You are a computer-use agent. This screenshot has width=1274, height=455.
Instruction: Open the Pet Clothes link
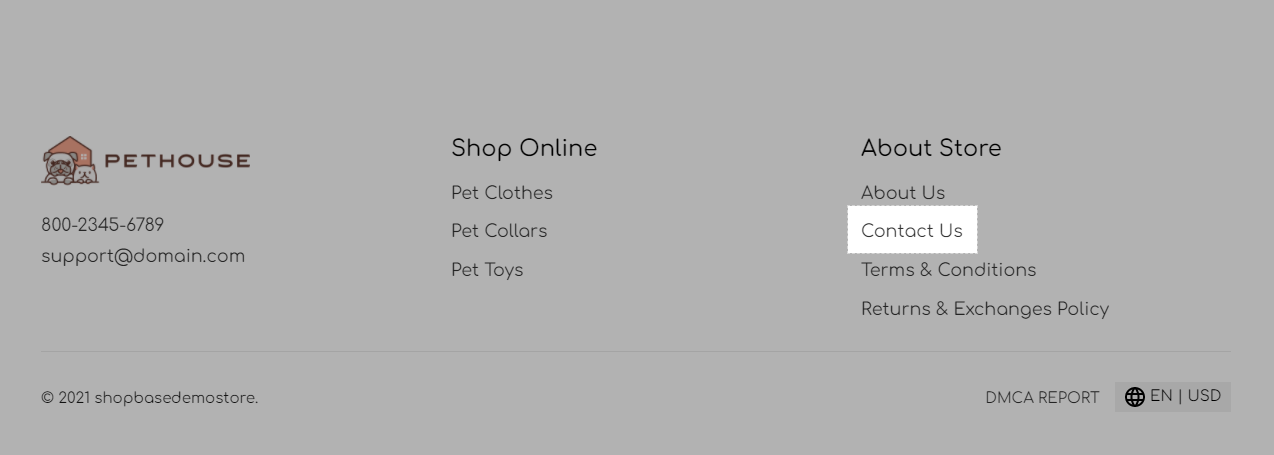tap(502, 193)
